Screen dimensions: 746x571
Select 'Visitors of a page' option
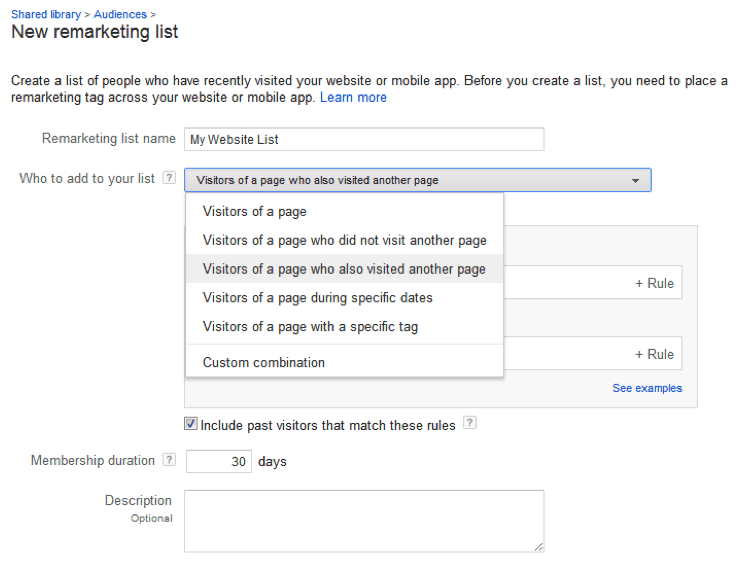click(255, 212)
